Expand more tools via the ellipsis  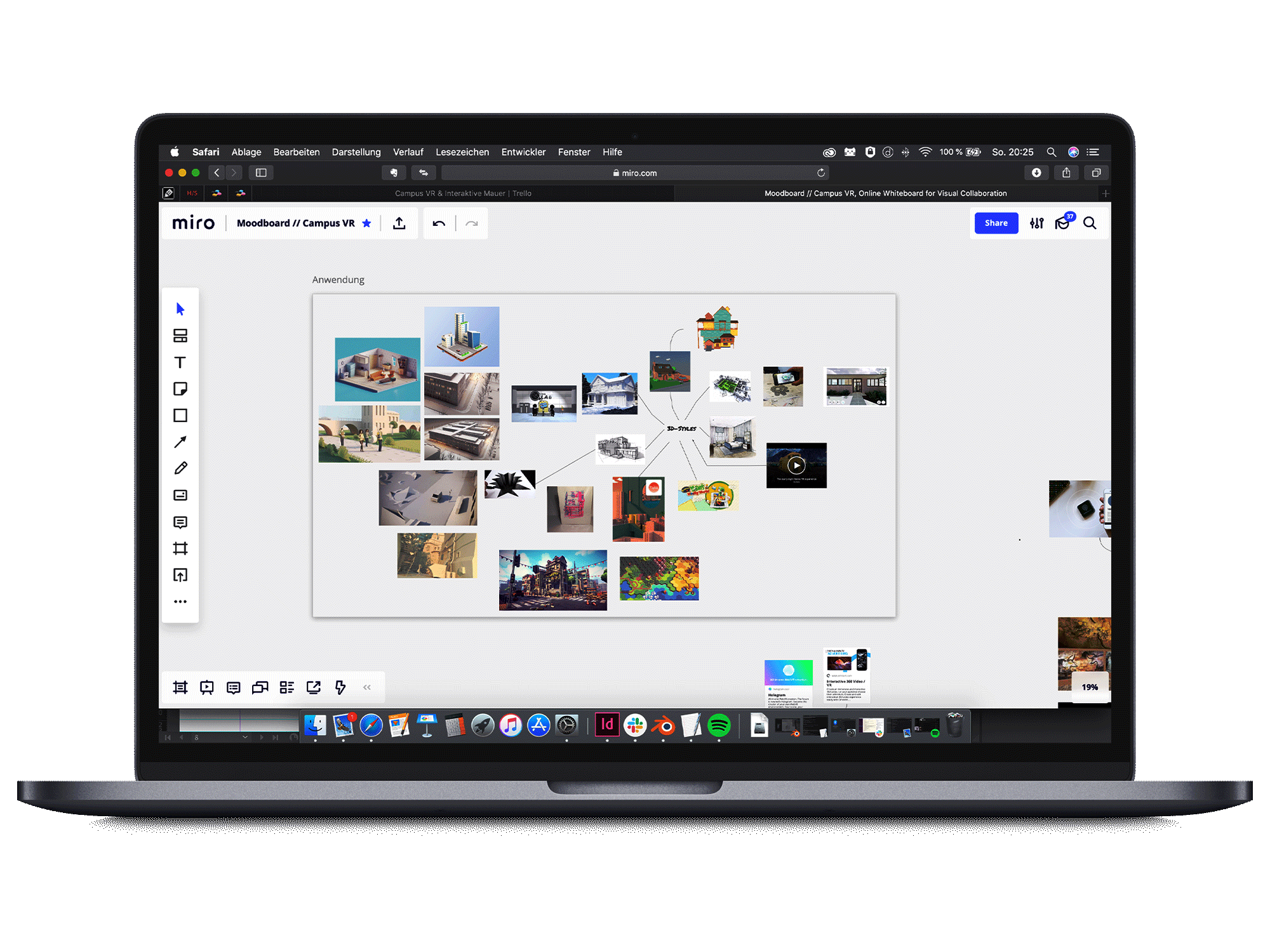(x=180, y=602)
